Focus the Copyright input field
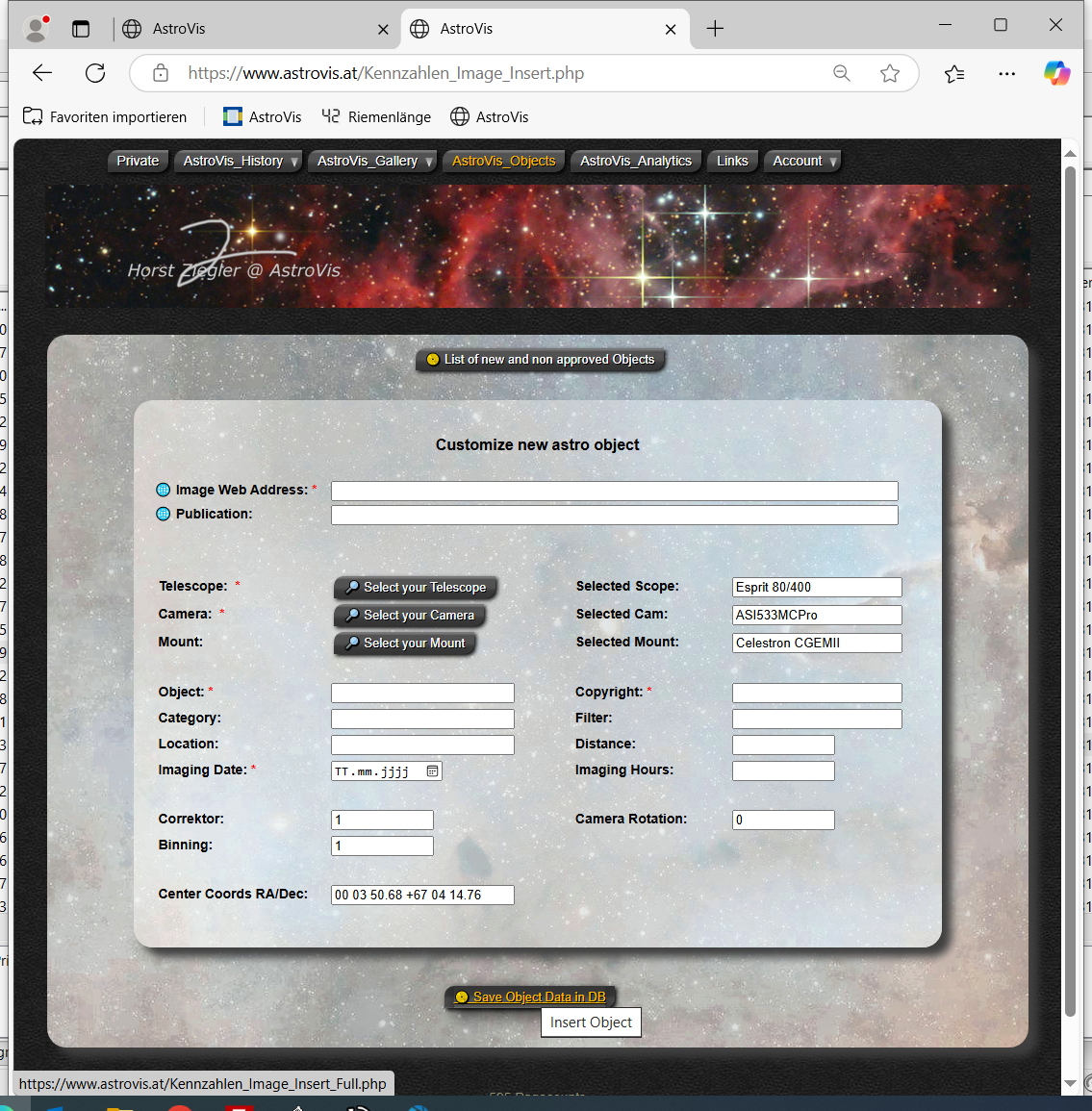The image size is (1092, 1111). 817,693
